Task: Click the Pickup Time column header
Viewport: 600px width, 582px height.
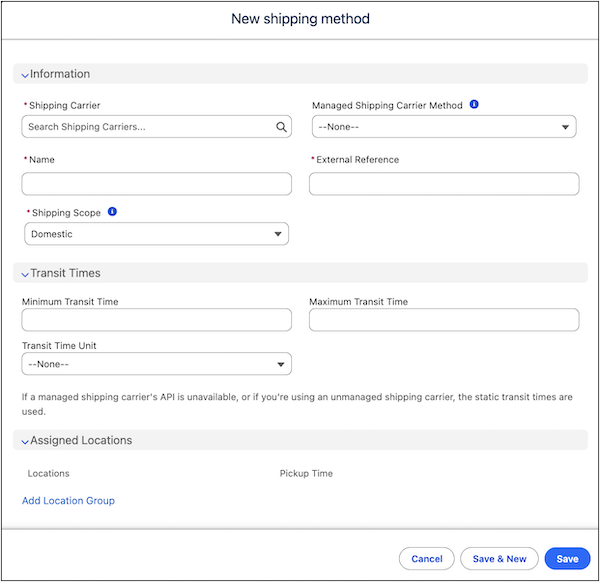Action: tap(306, 473)
